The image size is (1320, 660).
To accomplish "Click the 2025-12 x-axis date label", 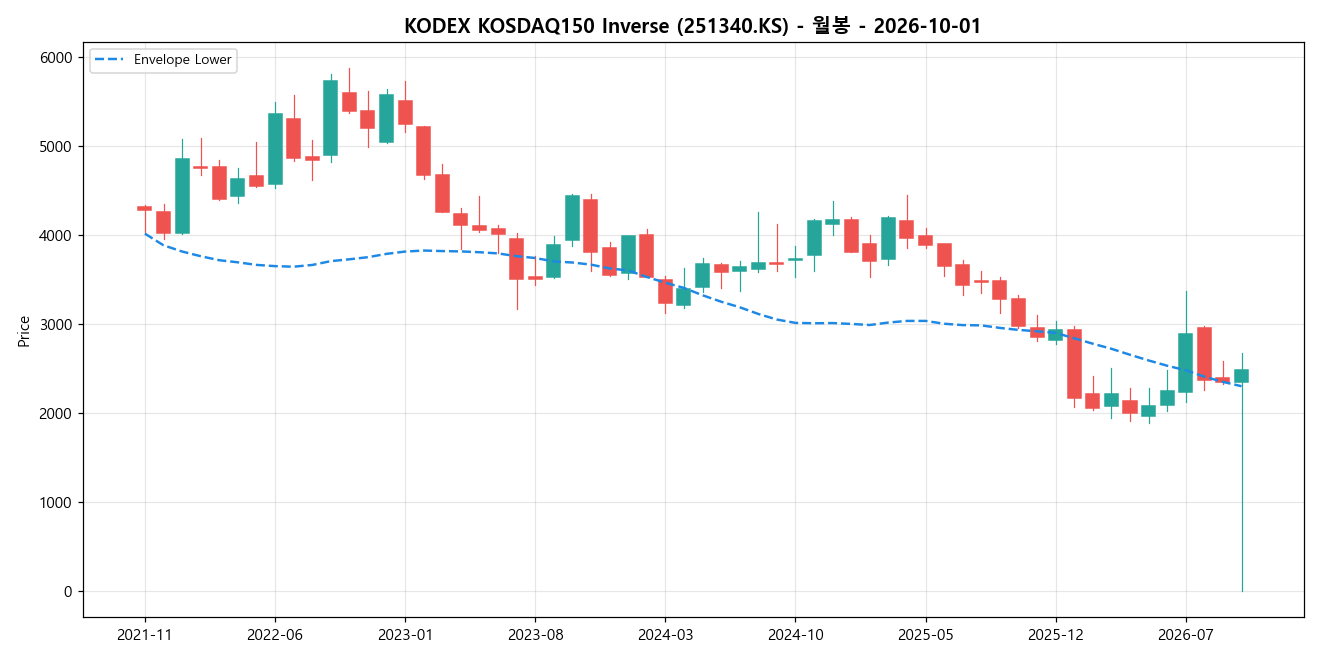I will click(1056, 634).
